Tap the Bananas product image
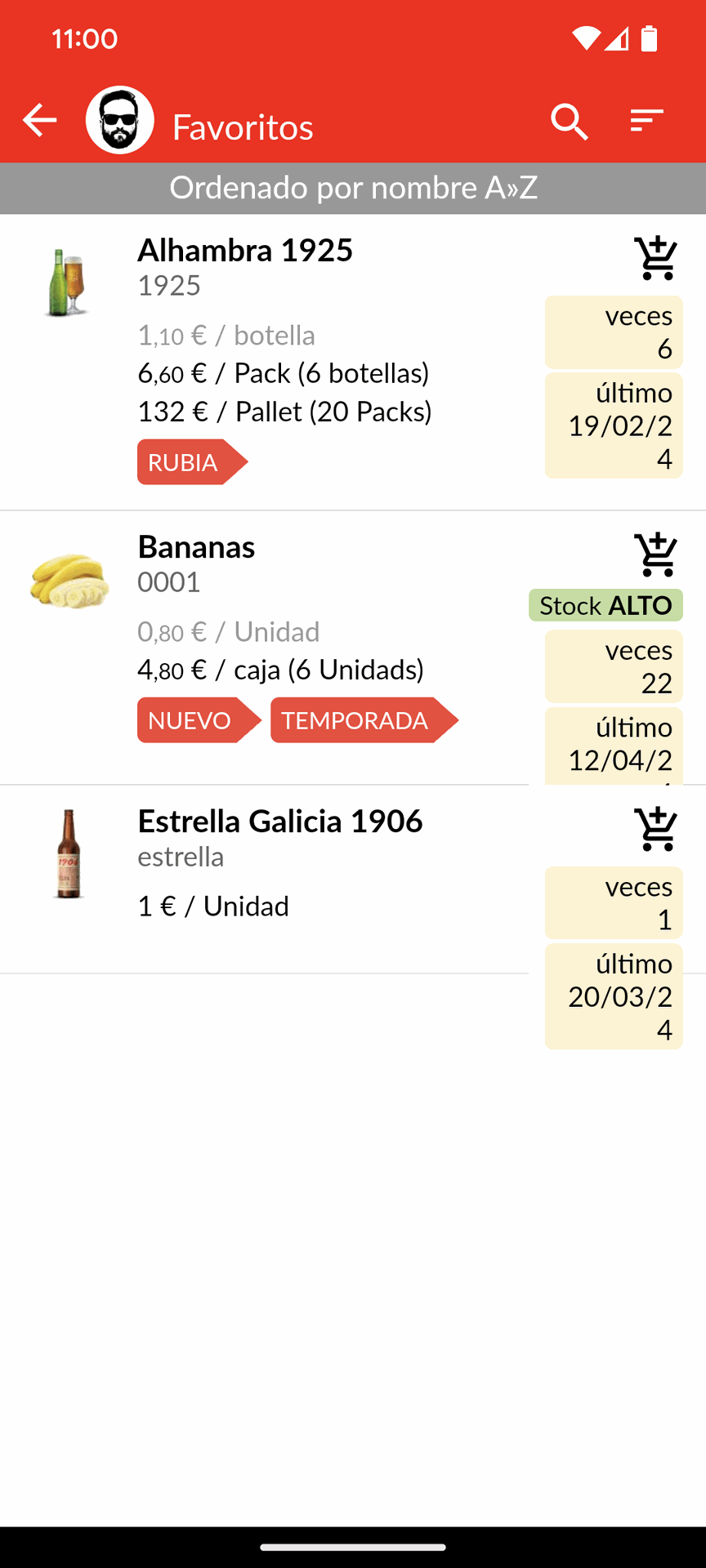 pos(69,580)
